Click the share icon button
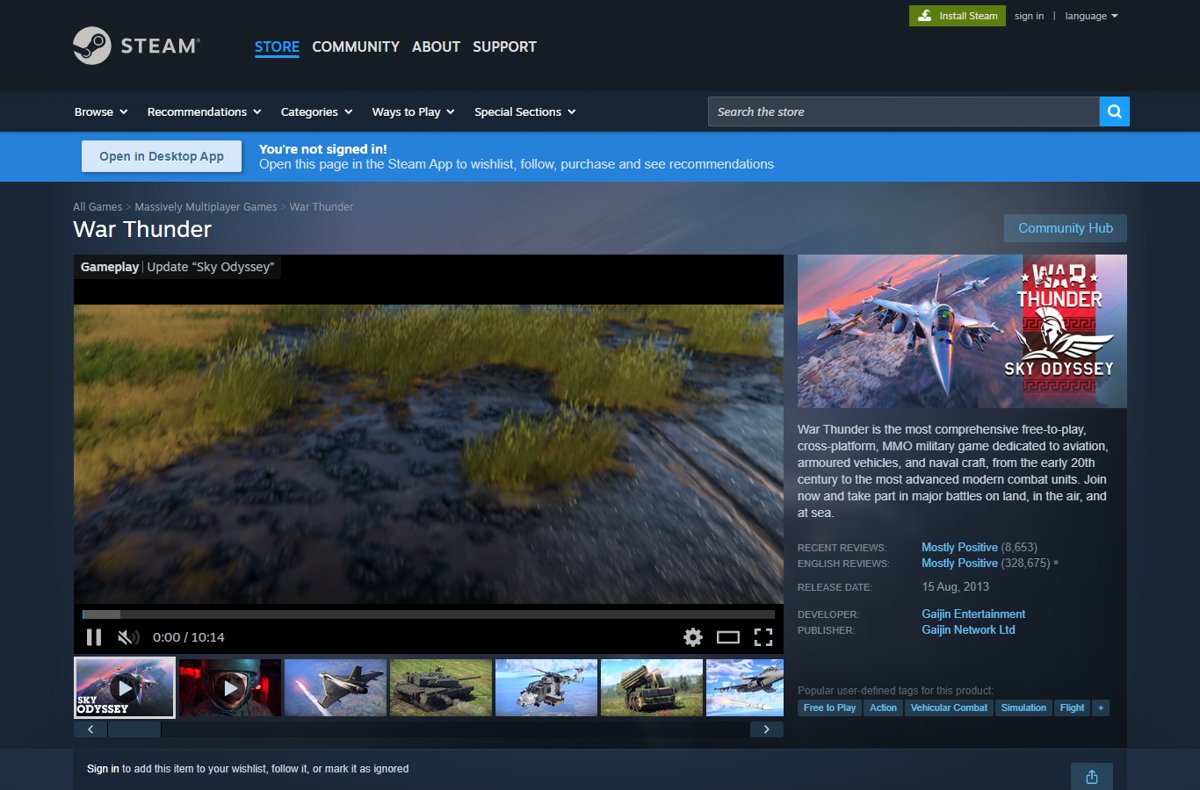This screenshot has height=790, width=1200. coord(1092,777)
